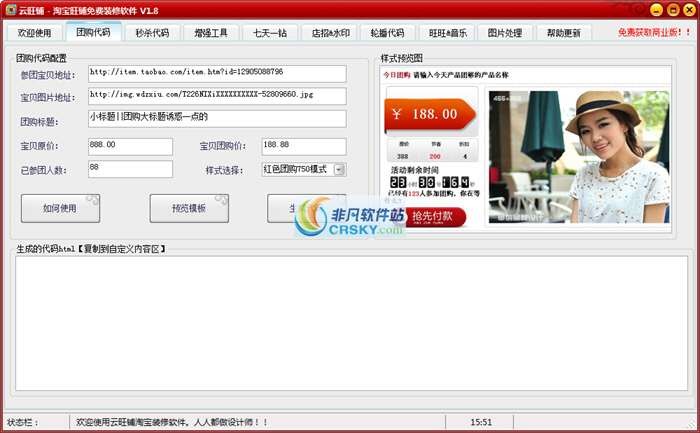700x433 pixels.
Task: Click the 15:51 time in status bar
Action: [481, 422]
